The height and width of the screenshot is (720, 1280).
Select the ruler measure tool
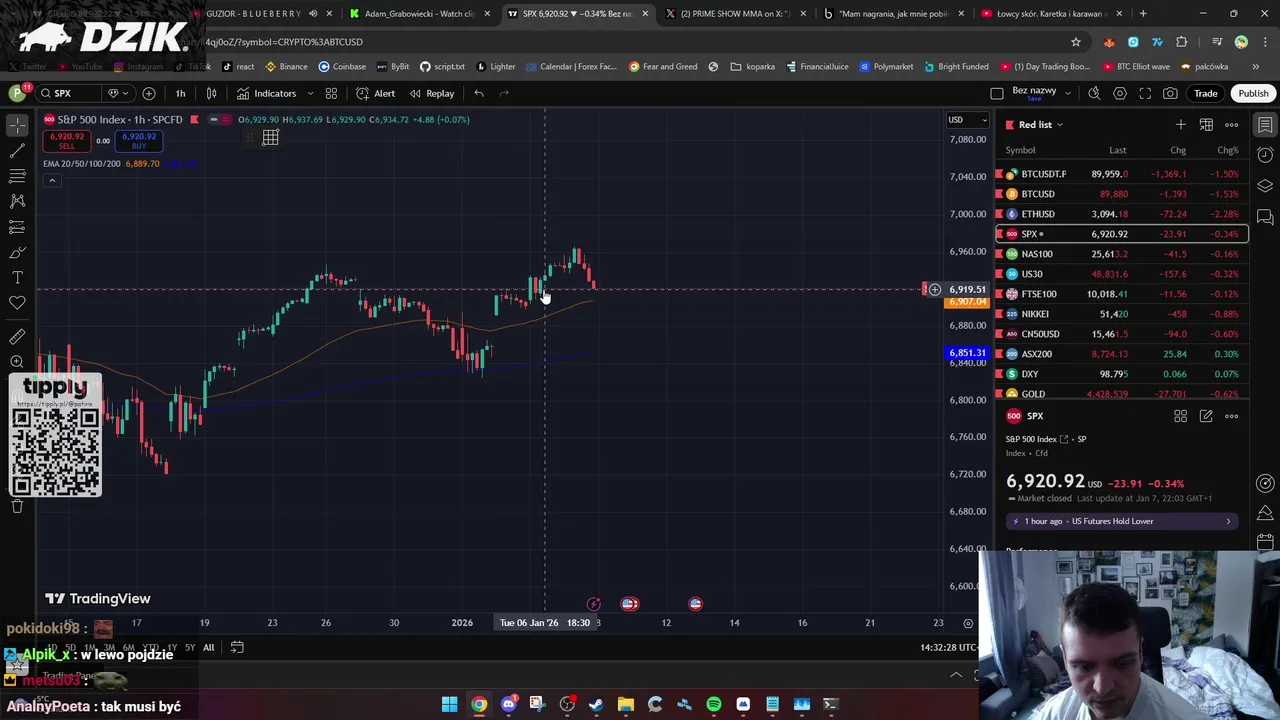click(17, 337)
